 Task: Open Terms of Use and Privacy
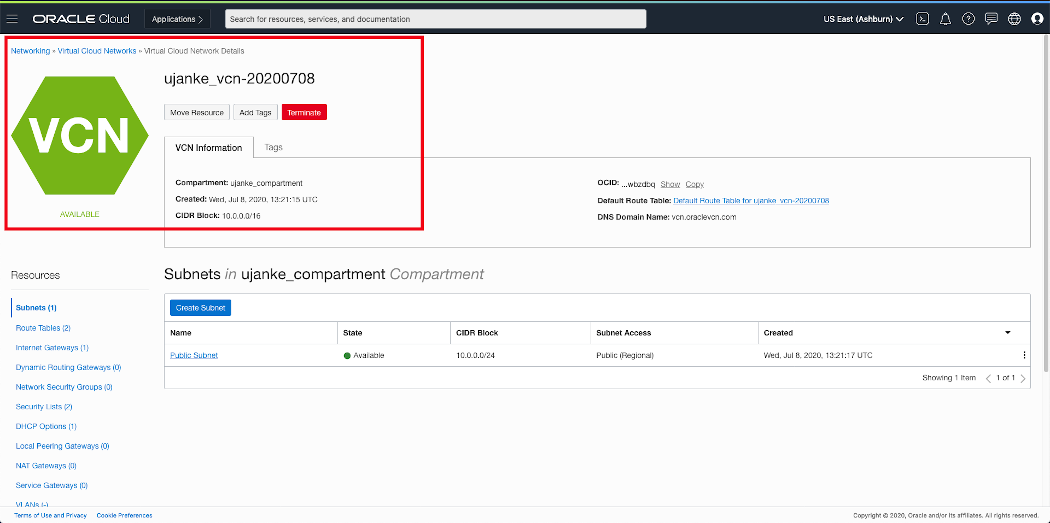coord(50,516)
